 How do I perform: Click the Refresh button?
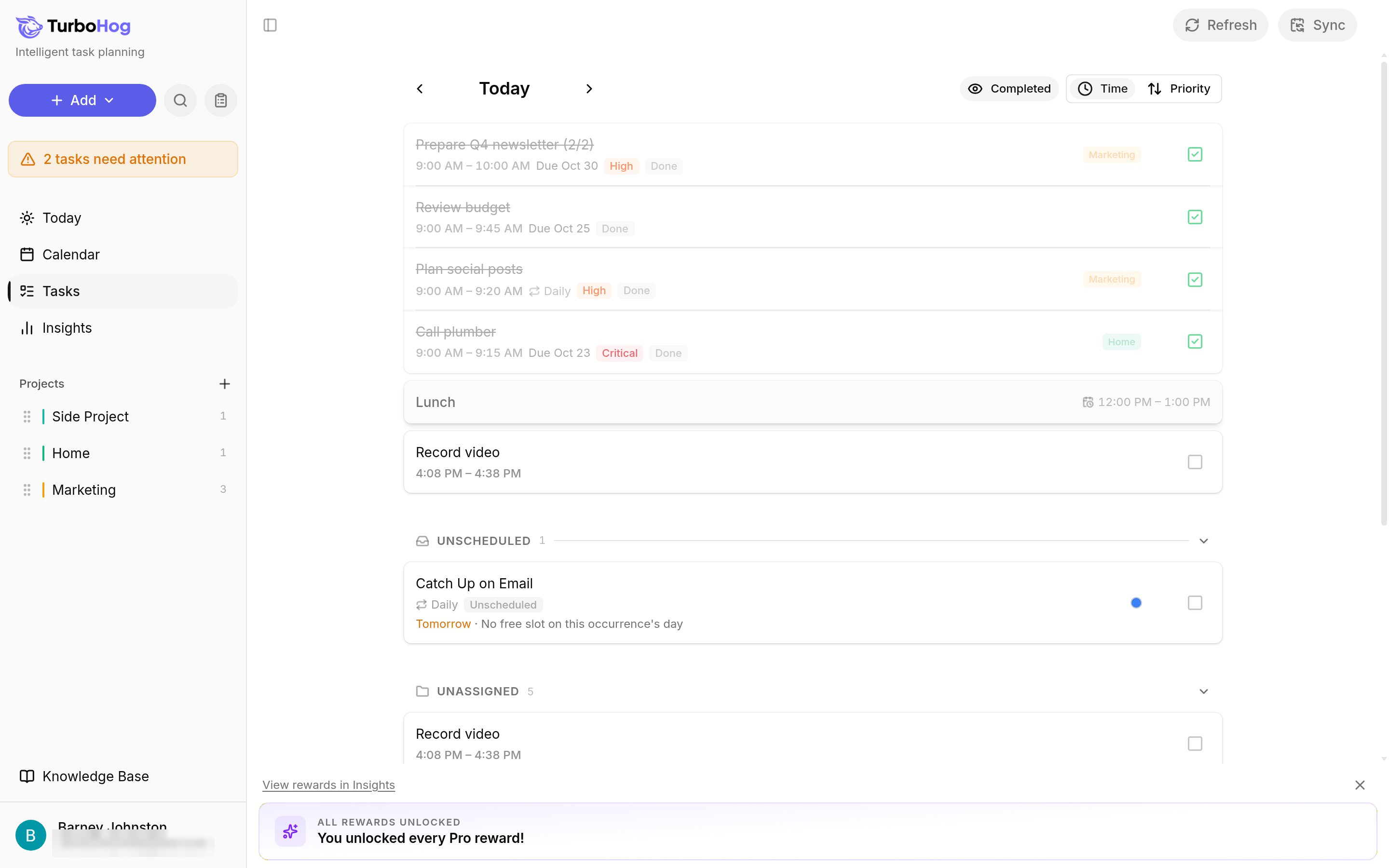(x=1220, y=25)
